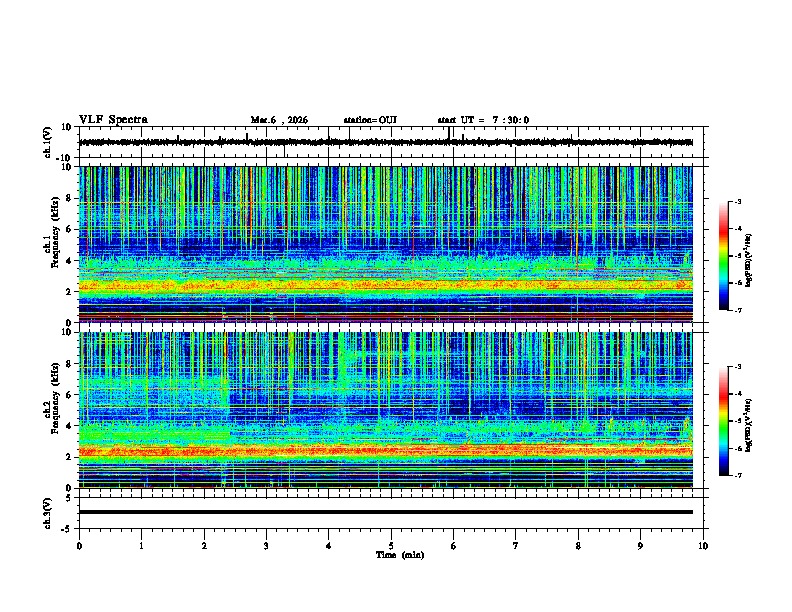
Task: Click the time axis tick label "1"
Action: [141, 546]
